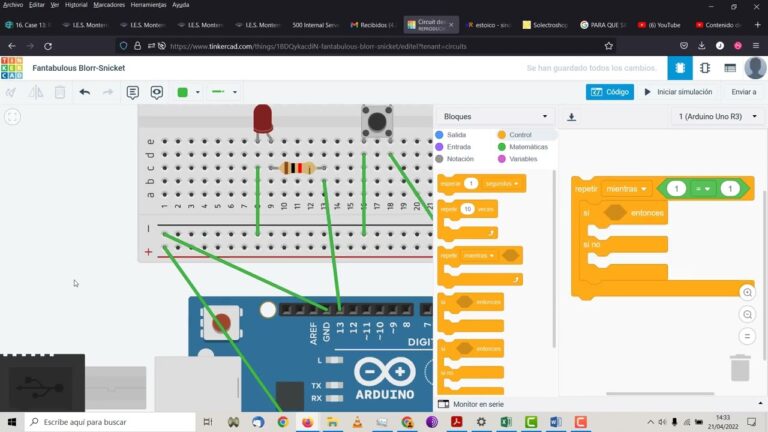Click the rotate tool icon
The image size is (768, 432).
point(11,92)
